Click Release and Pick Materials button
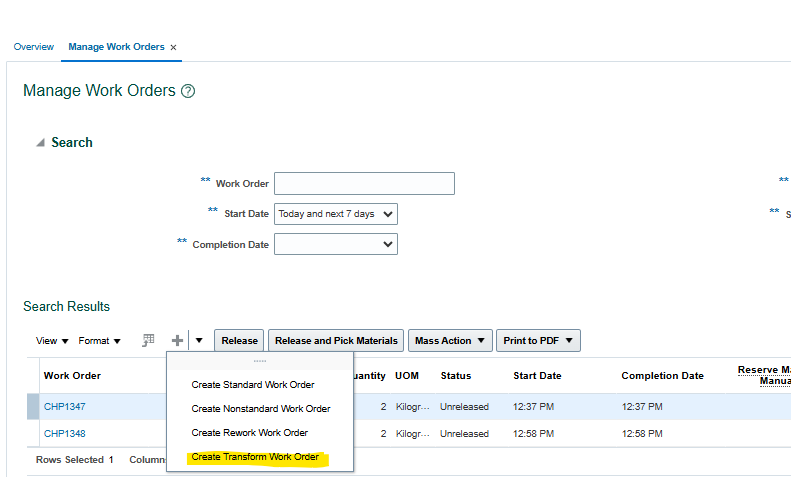 336,341
